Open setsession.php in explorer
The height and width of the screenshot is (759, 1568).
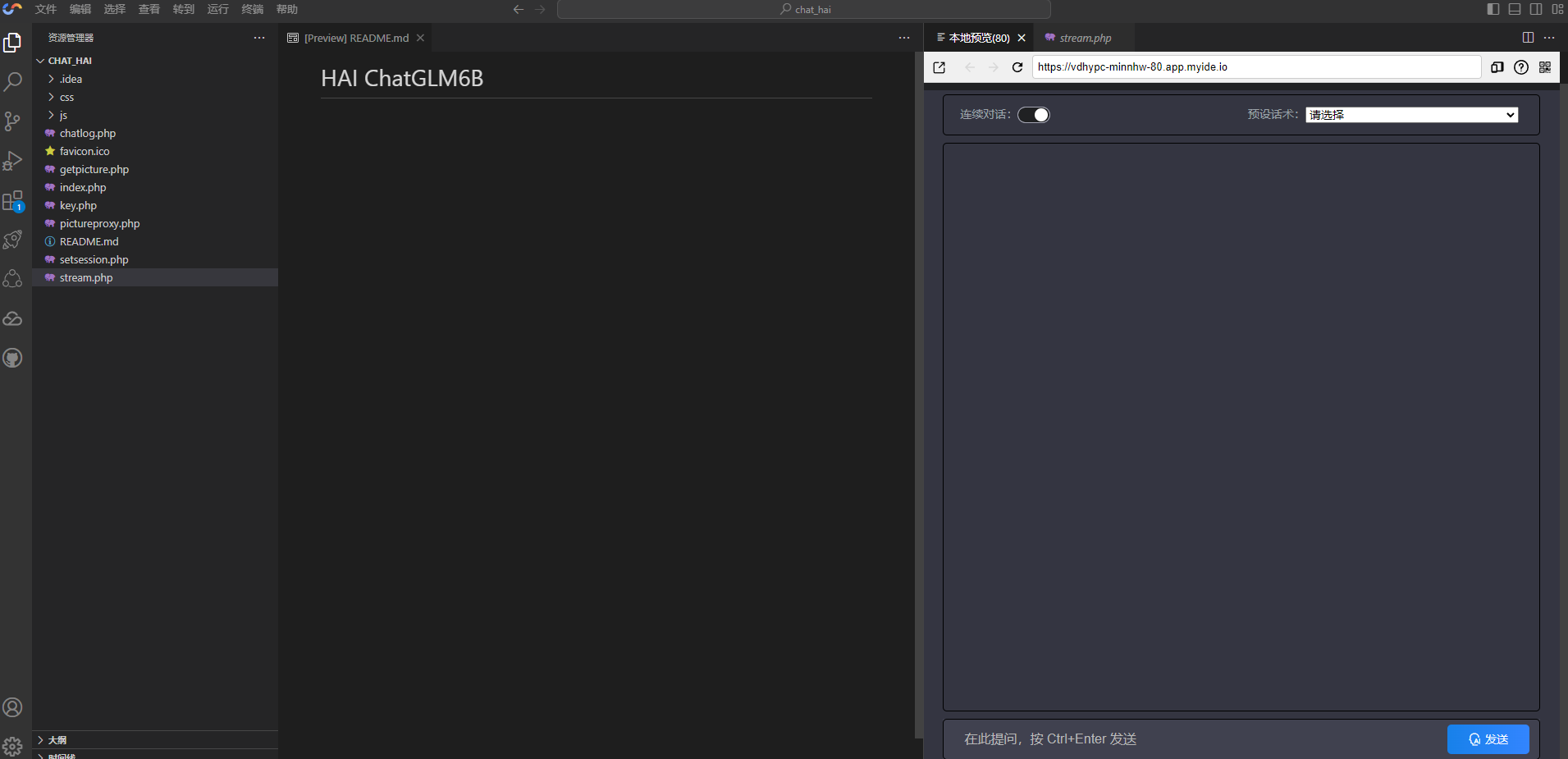[155, 259]
